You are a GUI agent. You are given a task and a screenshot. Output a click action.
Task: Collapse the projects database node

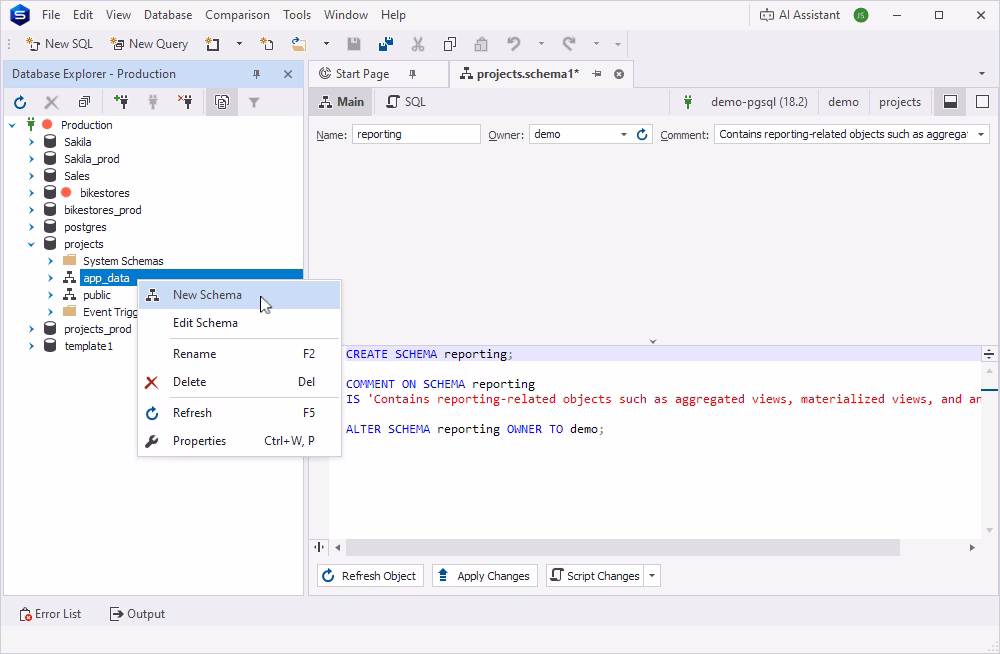(31, 244)
